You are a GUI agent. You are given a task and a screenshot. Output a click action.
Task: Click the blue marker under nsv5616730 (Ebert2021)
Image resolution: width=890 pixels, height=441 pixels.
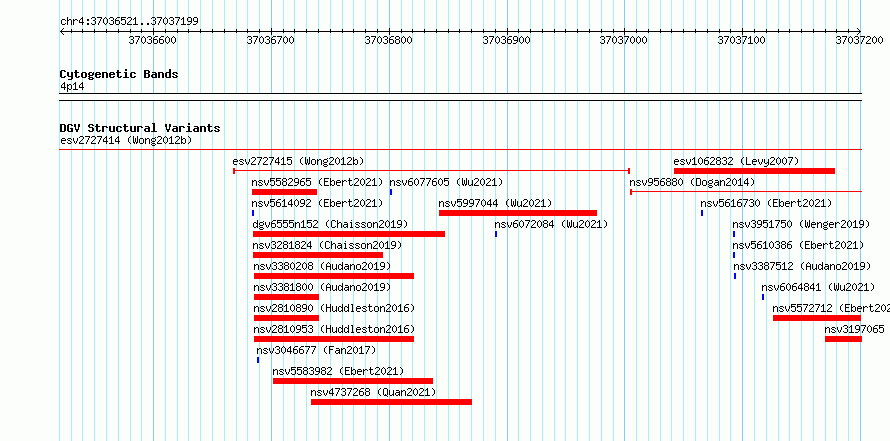(702, 213)
